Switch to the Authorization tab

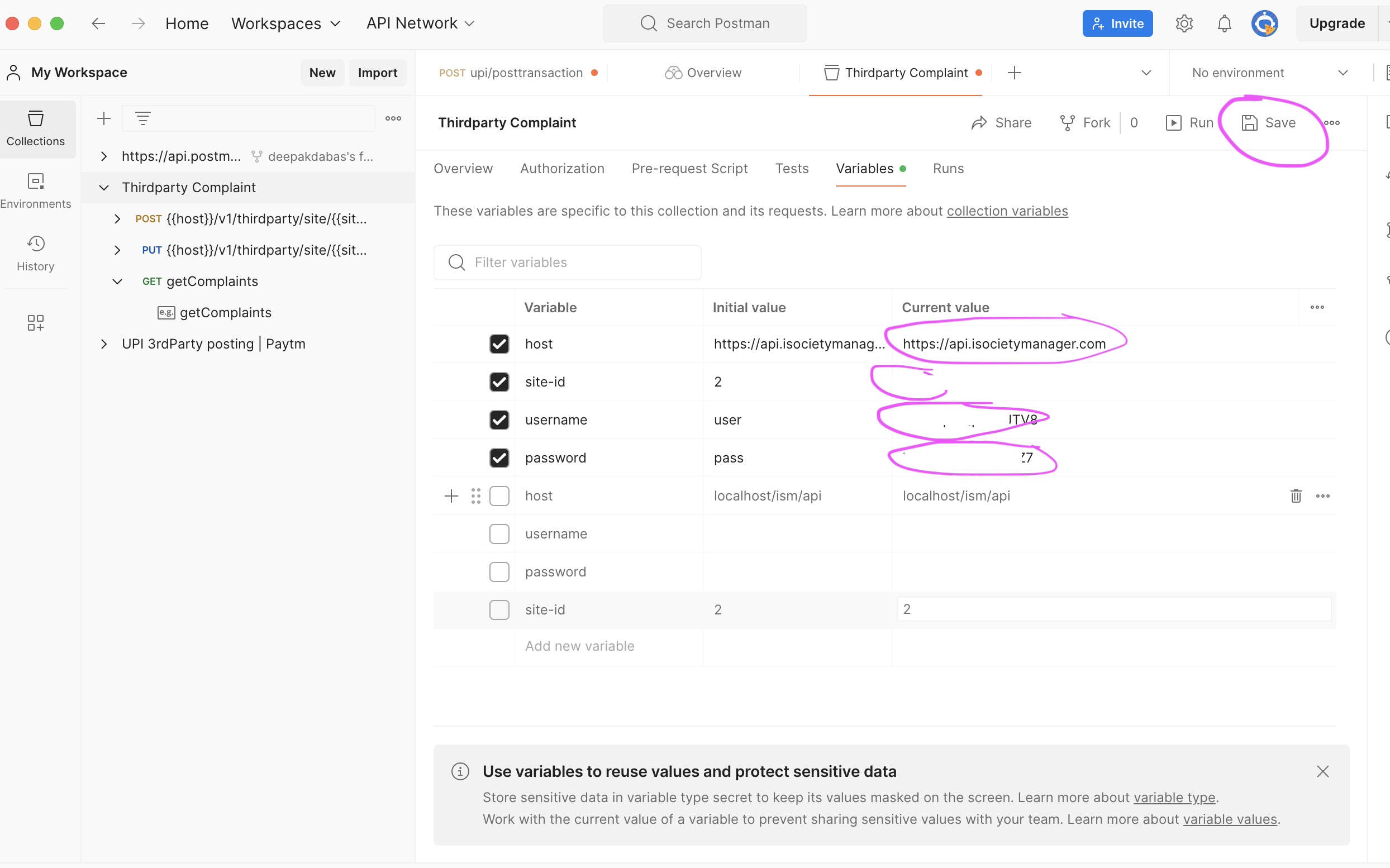coord(561,169)
